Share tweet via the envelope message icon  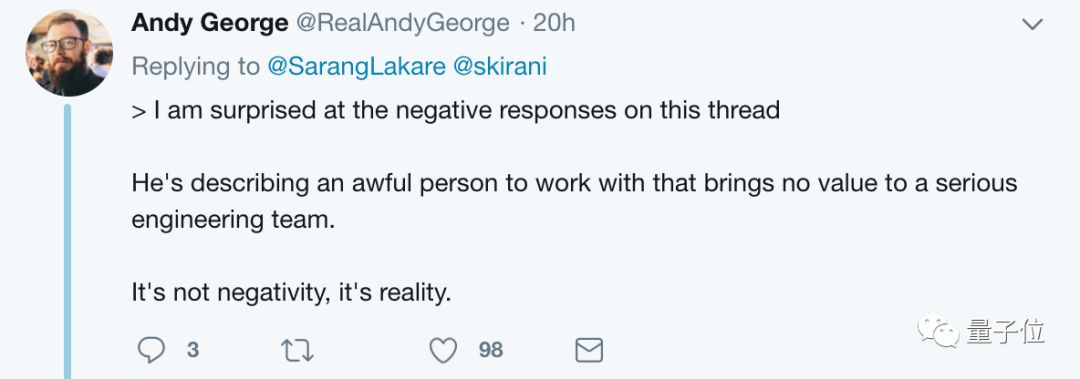point(589,351)
